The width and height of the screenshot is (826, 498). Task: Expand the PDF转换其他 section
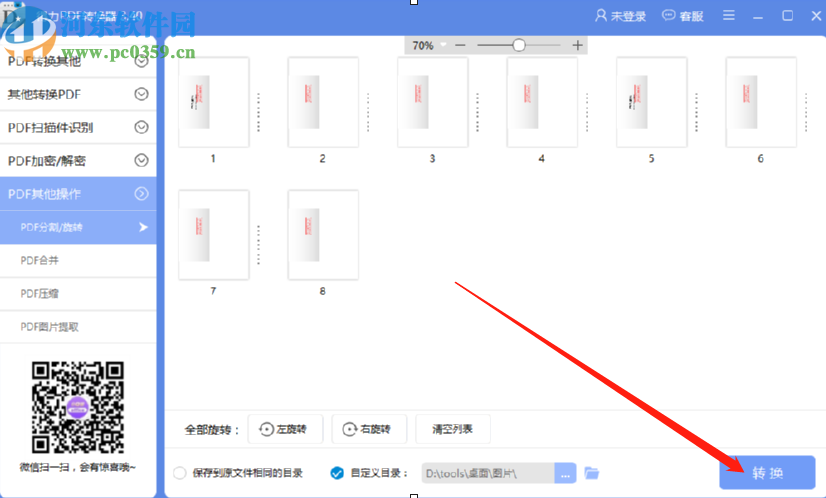[78, 61]
